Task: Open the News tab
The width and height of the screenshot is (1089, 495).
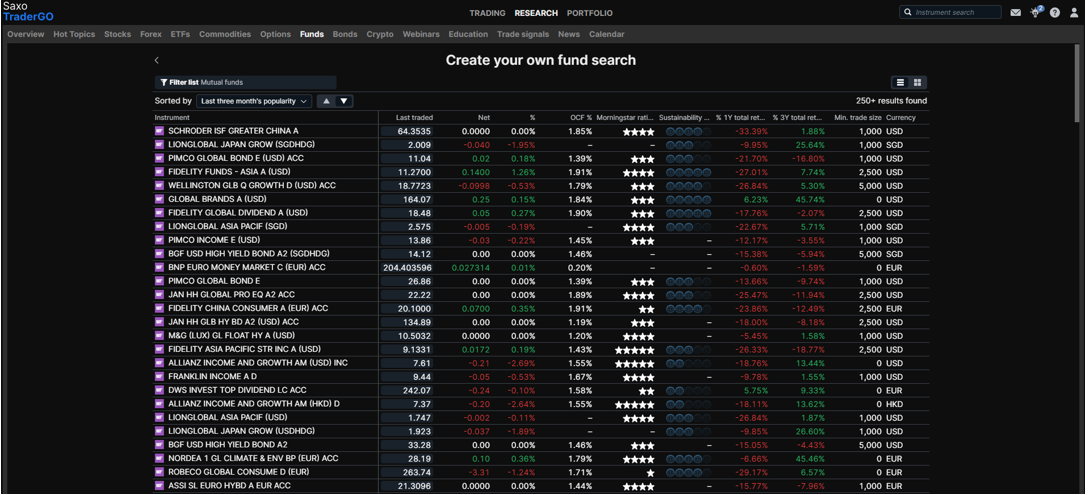Action: click(x=569, y=34)
